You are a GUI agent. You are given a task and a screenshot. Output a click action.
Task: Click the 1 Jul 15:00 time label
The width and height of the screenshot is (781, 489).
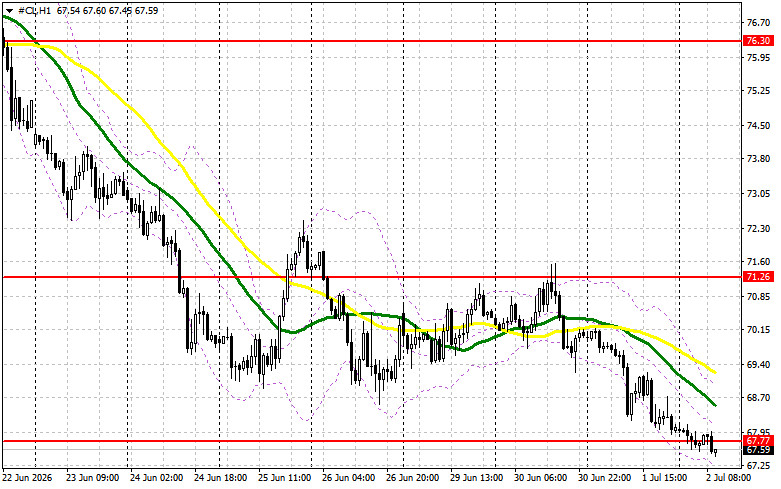pyautogui.click(x=665, y=478)
